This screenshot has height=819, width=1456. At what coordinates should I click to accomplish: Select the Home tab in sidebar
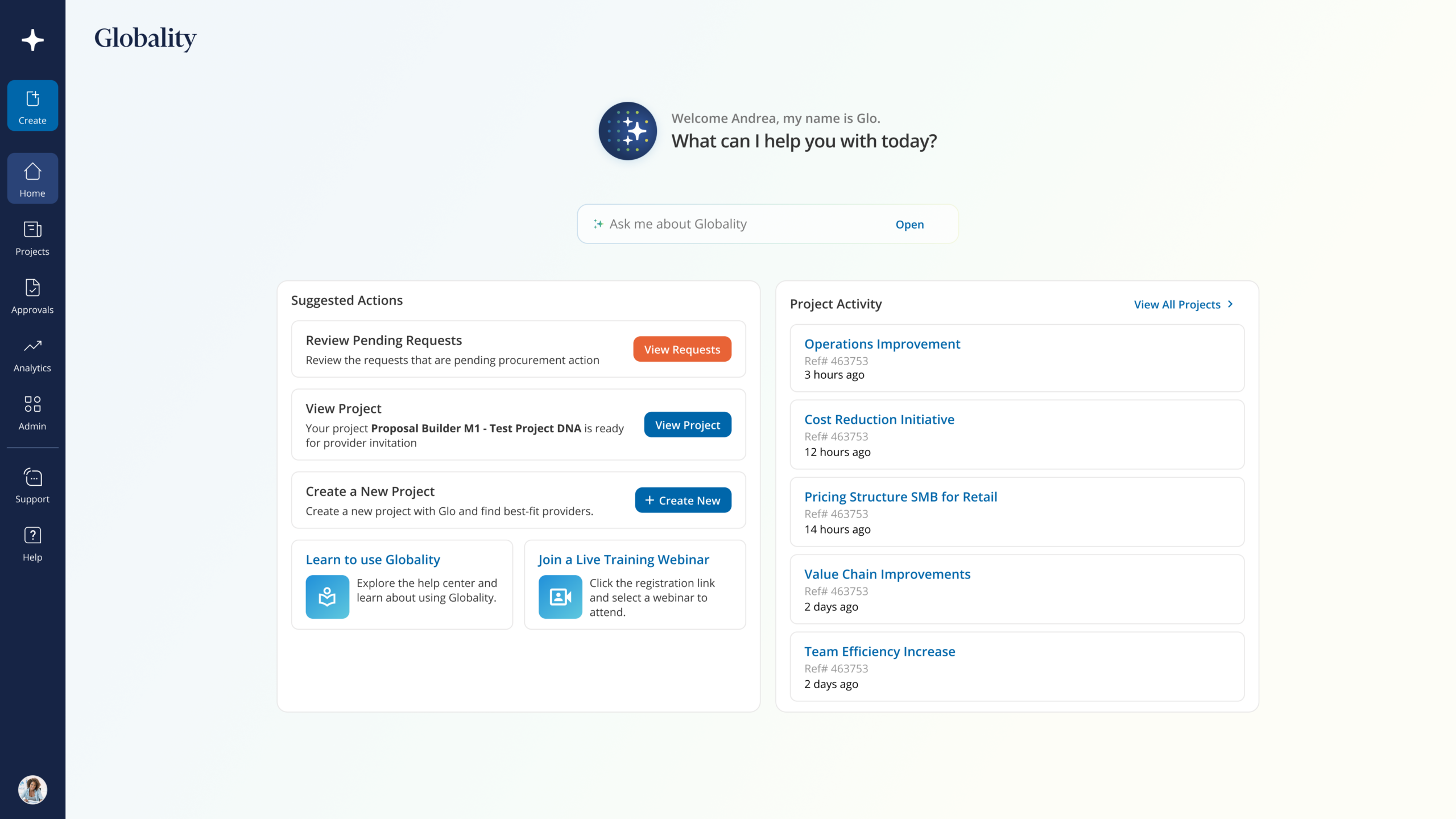pyautogui.click(x=32, y=179)
